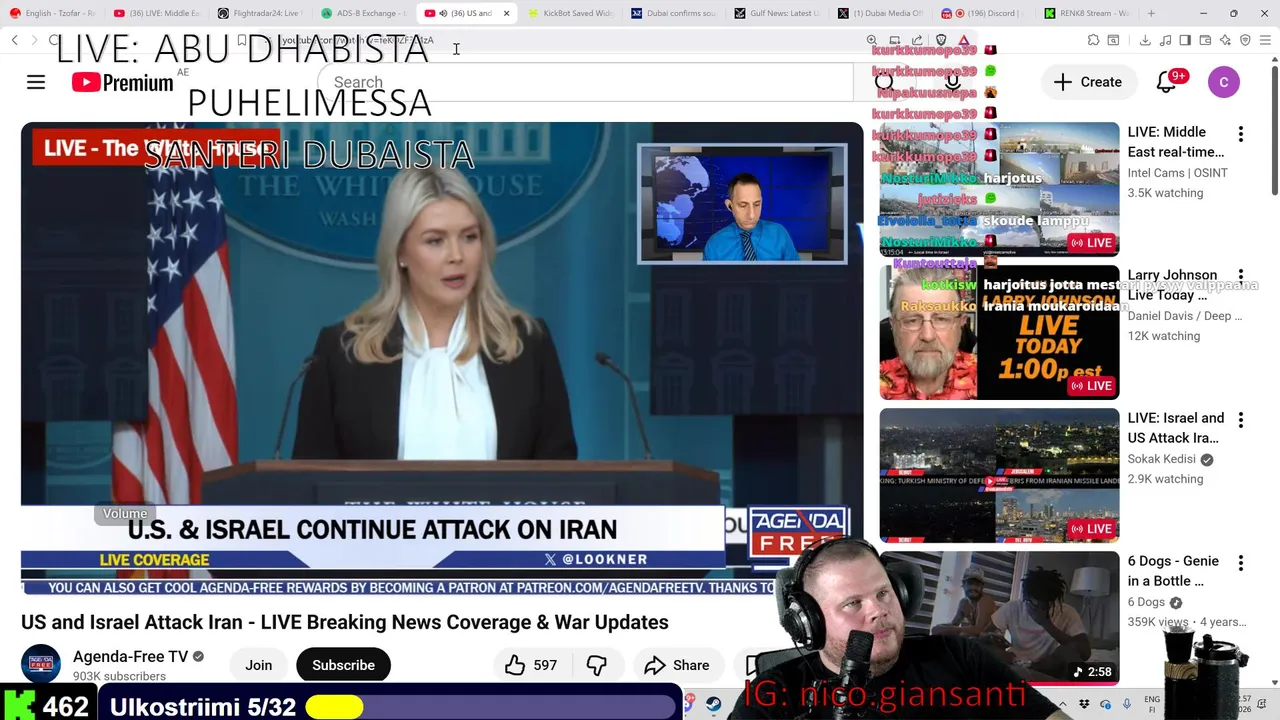Open the Dropbox tray icon
The width and height of the screenshot is (1280, 720).
click(1084, 704)
